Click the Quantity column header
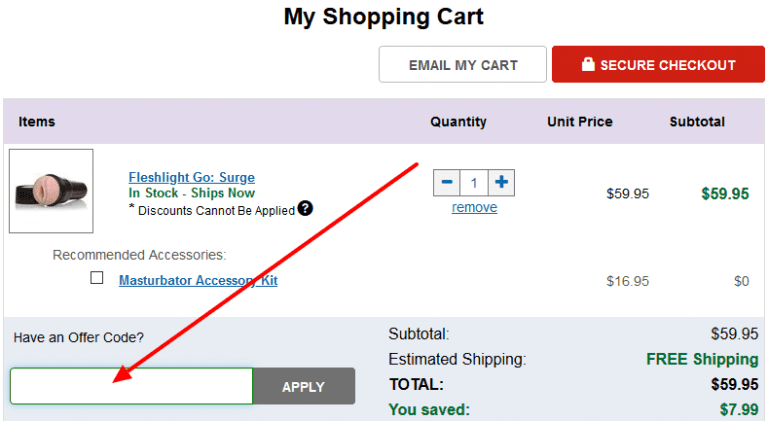 [458, 122]
